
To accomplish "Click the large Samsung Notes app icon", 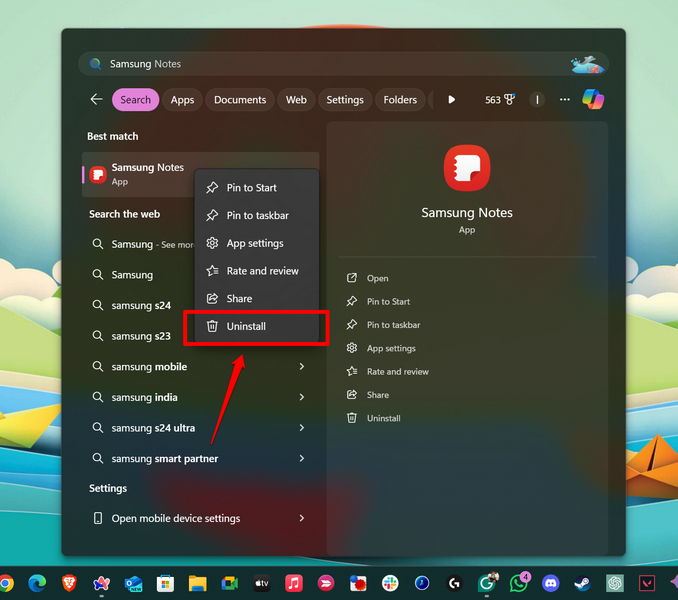I will click(x=467, y=168).
